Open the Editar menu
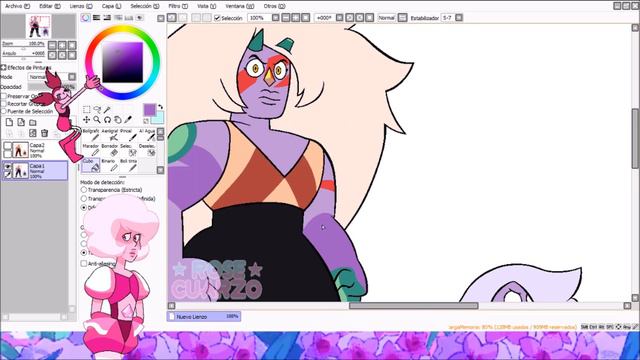This screenshot has width=640, height=360. [x=50, y=6]
